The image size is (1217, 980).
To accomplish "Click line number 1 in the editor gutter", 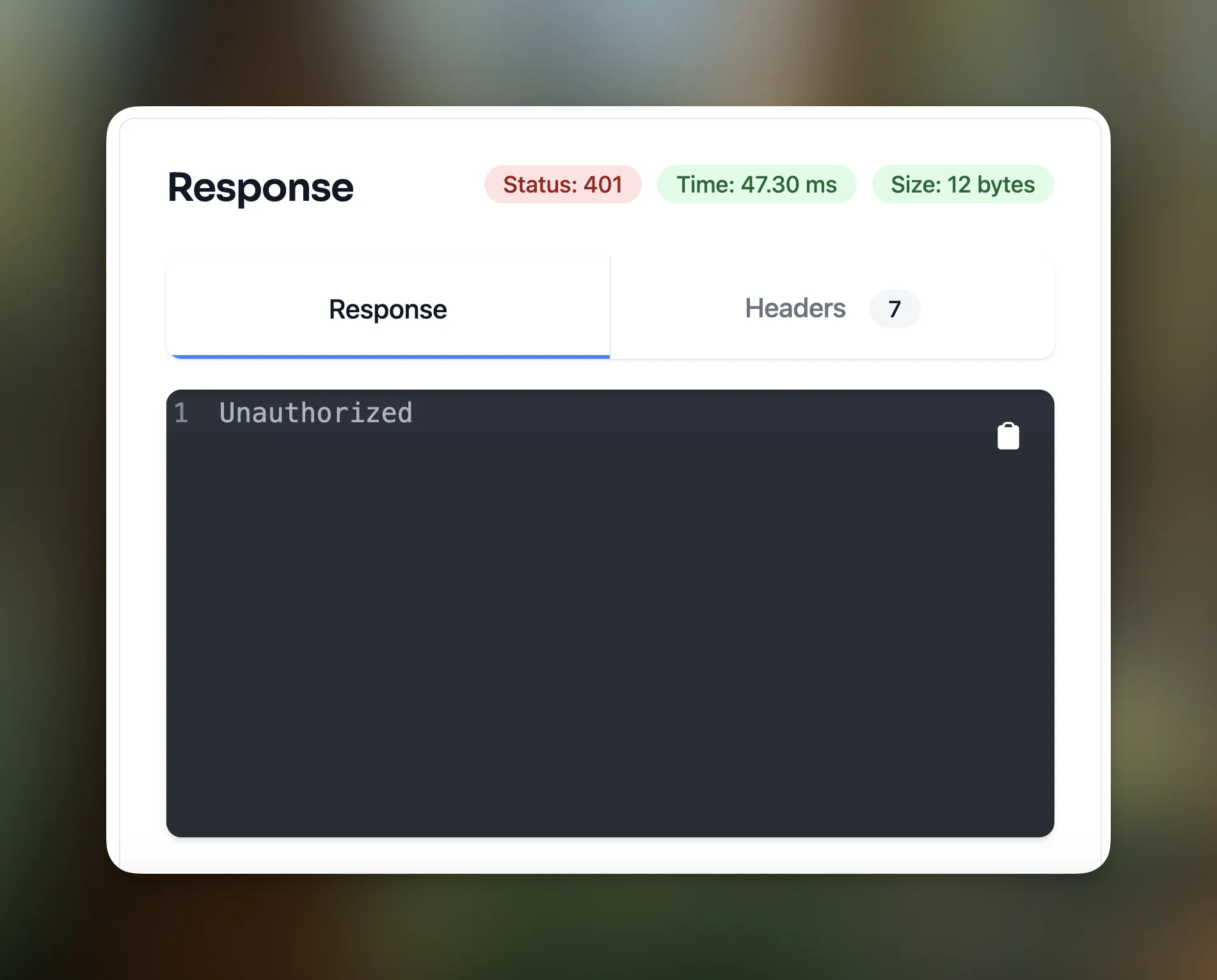I will click(181, 413).
